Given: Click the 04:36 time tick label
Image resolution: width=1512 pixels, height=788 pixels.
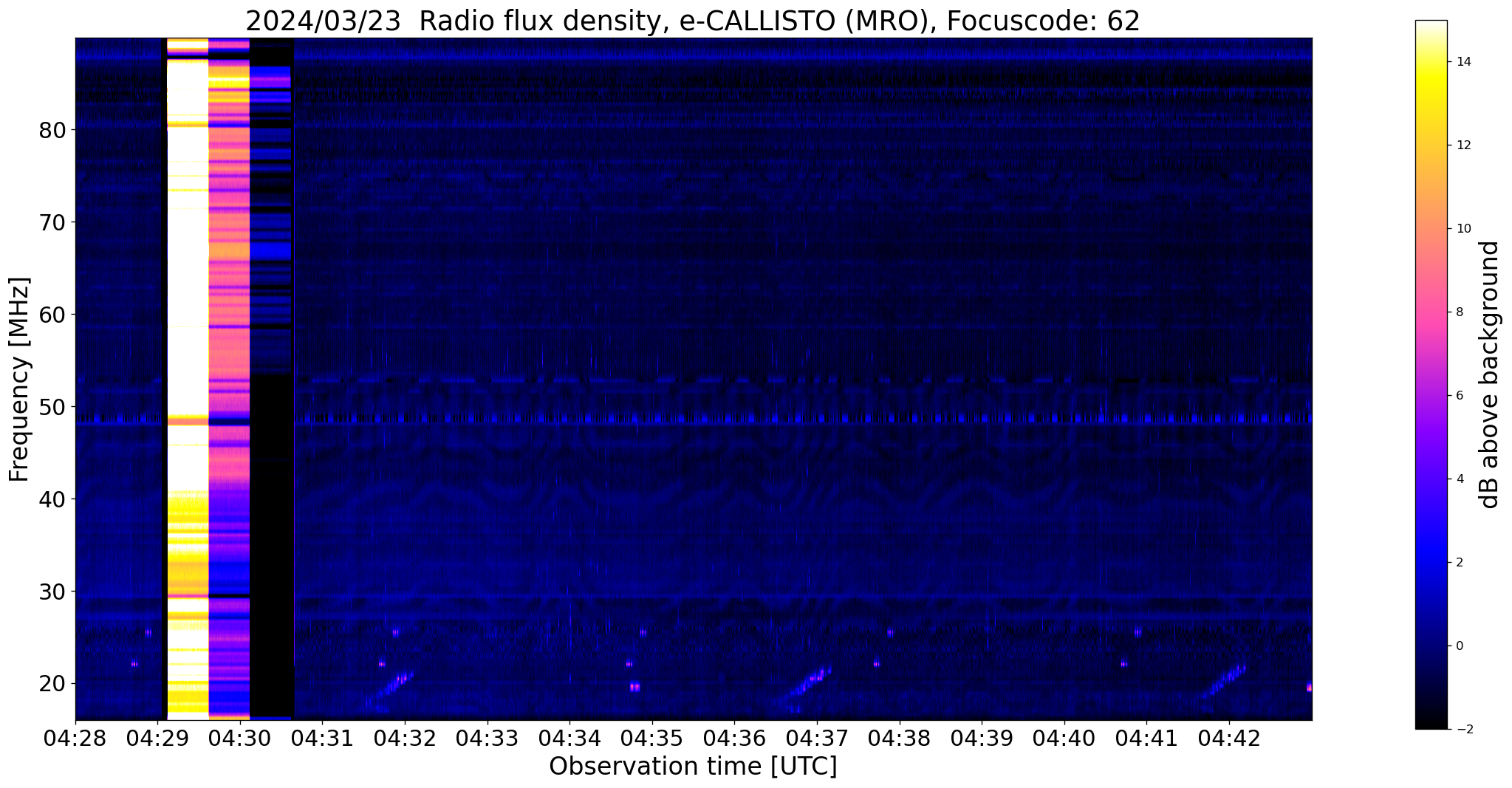Looking at the screenshot, I should (734, 739).
